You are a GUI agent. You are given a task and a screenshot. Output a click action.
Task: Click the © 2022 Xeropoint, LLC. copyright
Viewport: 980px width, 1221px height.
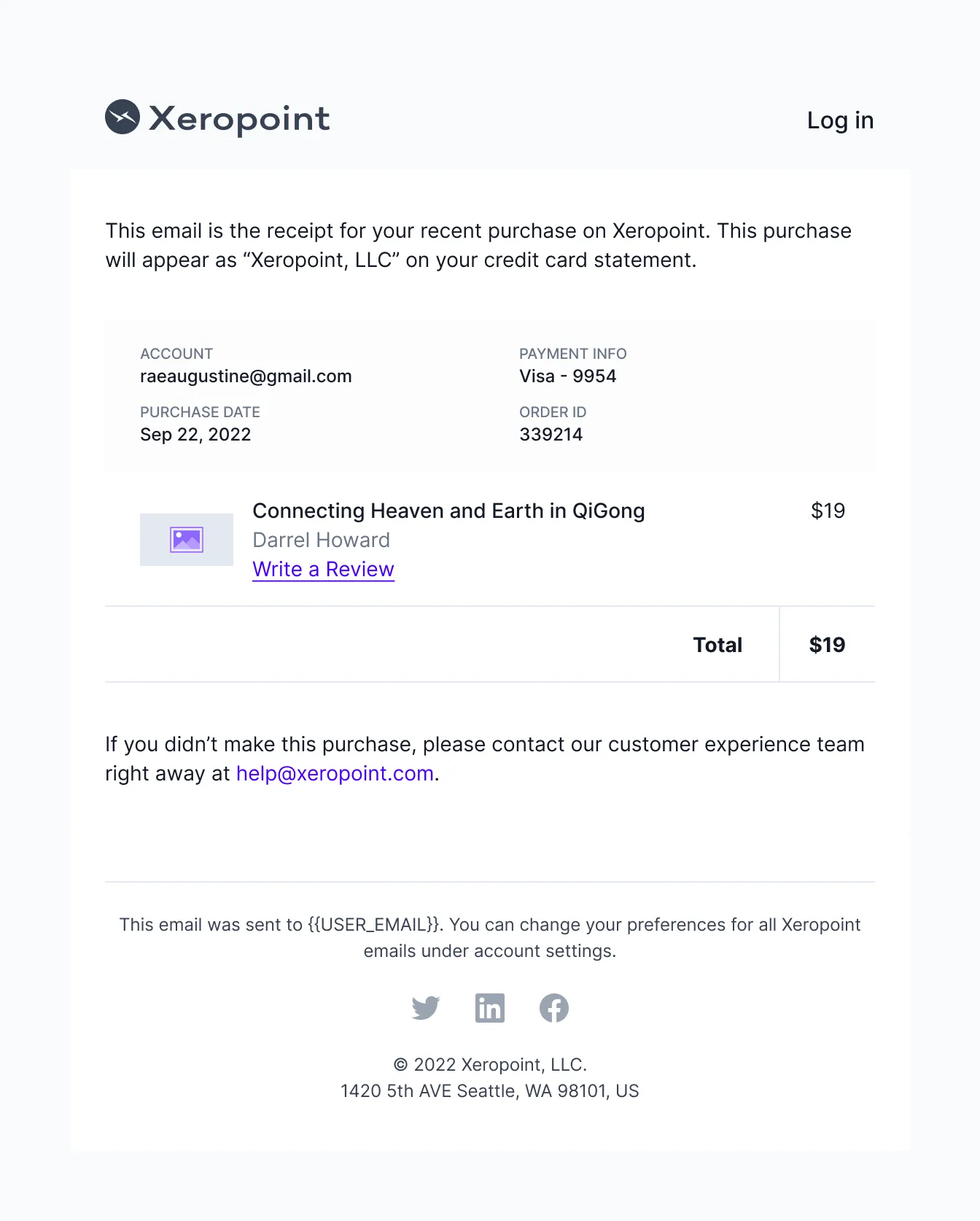click(x=490, y=1065)
